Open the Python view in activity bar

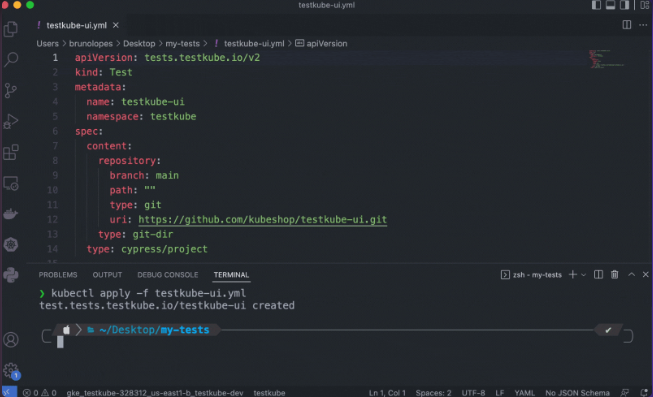pyautogui.click(x=11, y=275)
